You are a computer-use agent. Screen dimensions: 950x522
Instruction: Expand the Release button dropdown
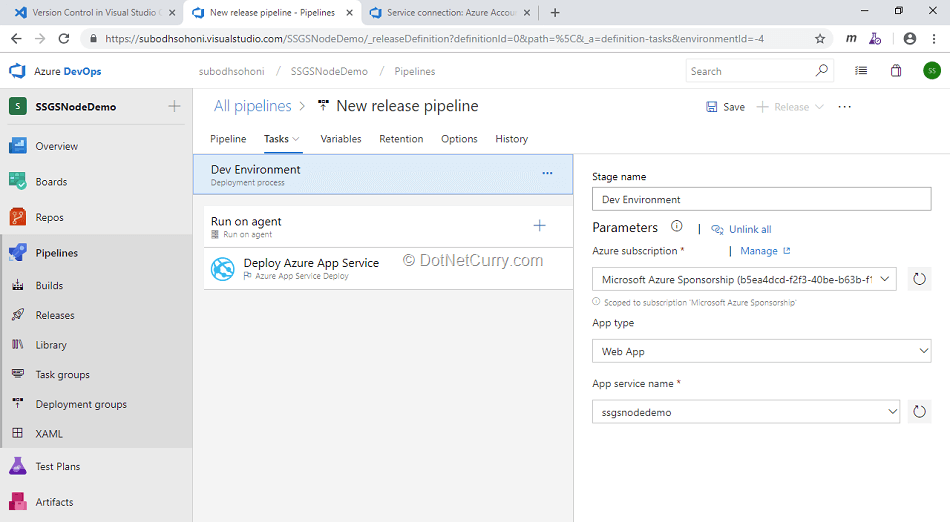[x=819, y=107]
